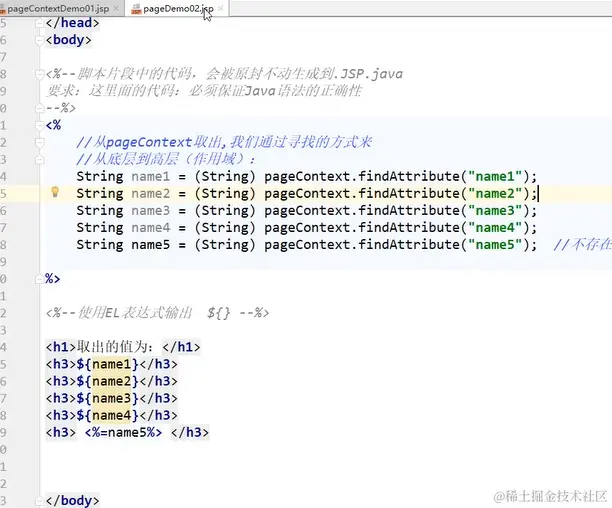Click the "name1" string literal in findAttribute
This screenshot has height=508, width=612.
pos(495,177)
